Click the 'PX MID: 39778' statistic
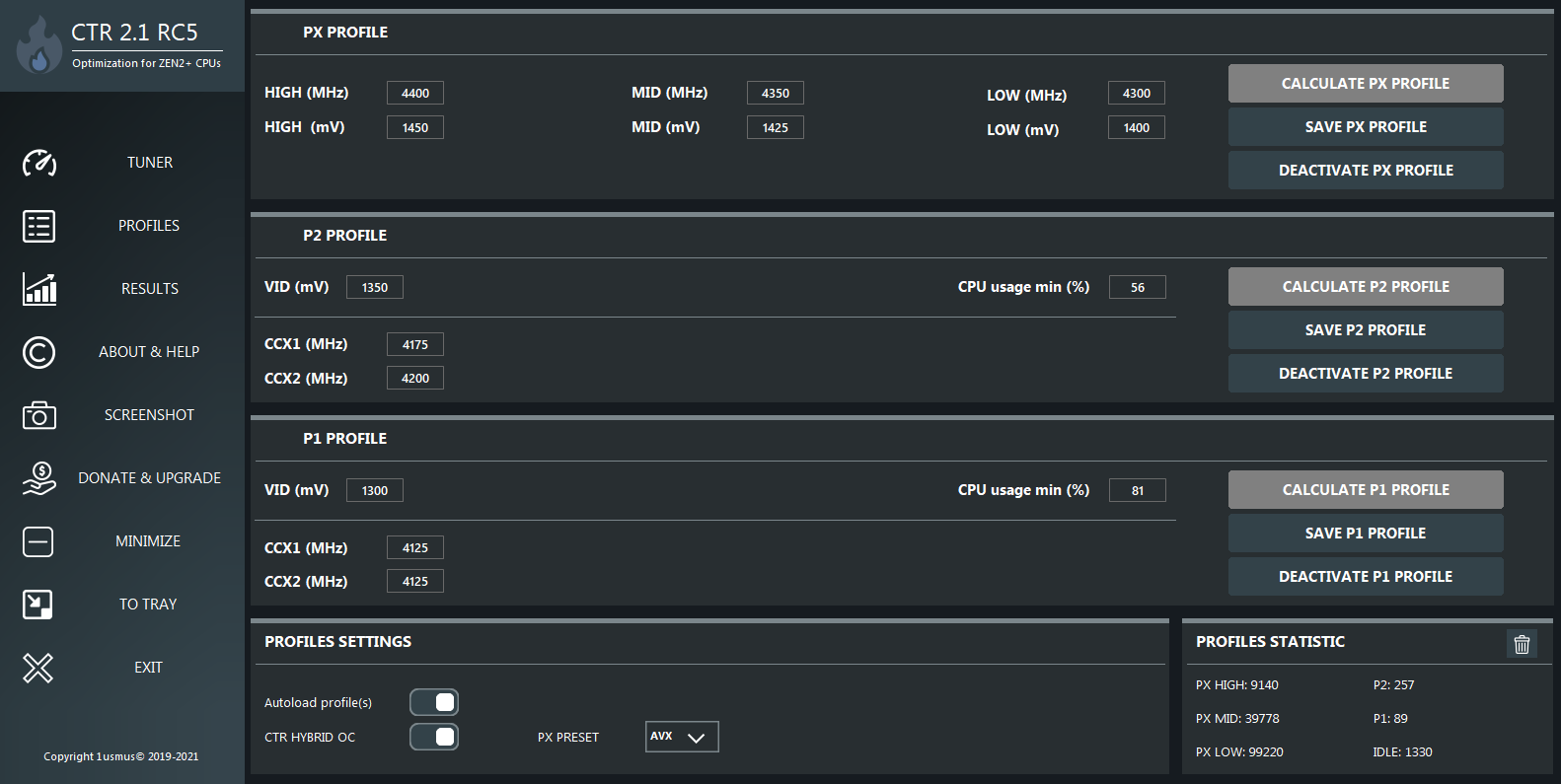1561x784 pixels. click(x=1237, y=719)
